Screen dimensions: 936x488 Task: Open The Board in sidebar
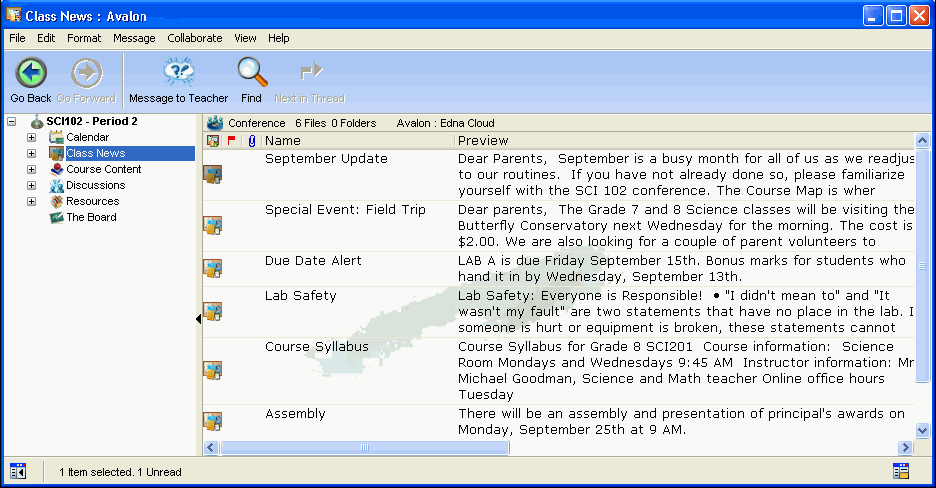57,217
